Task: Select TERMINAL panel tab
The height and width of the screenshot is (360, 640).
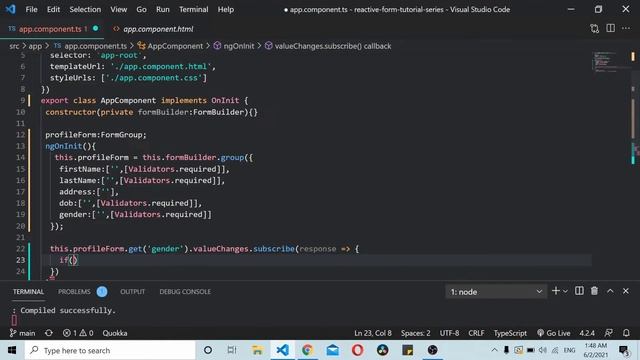Action: point(28,291)
